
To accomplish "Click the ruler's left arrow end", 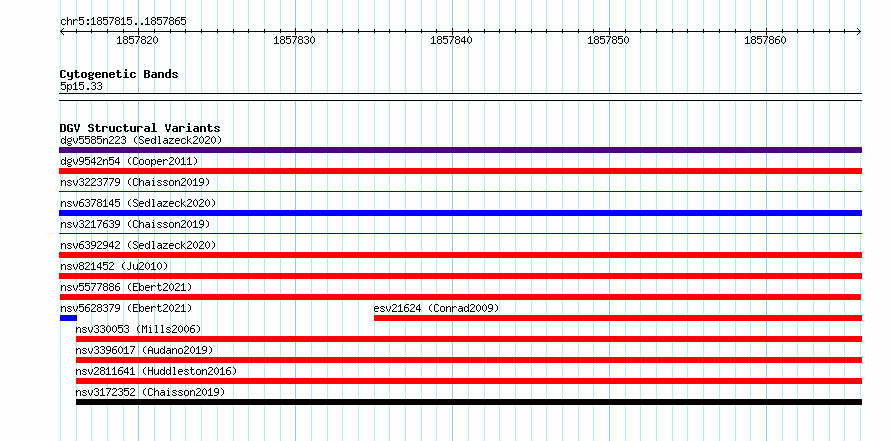I will pyautogui.click(x=62, y=32).
